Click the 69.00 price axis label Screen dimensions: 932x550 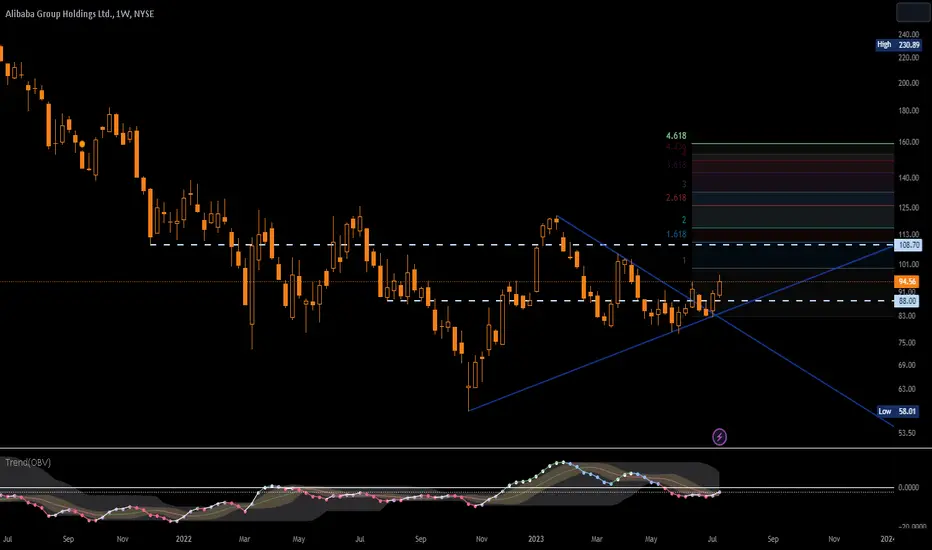click(907, 365)
